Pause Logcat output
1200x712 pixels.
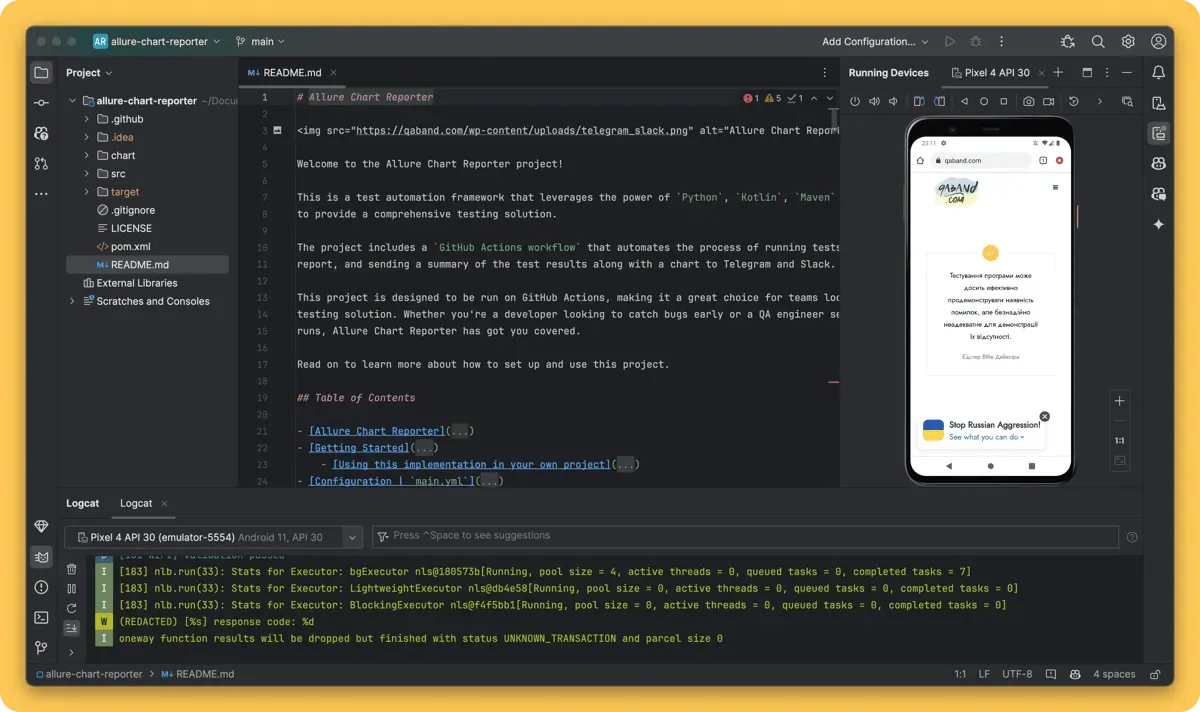[x=71, y=589]
